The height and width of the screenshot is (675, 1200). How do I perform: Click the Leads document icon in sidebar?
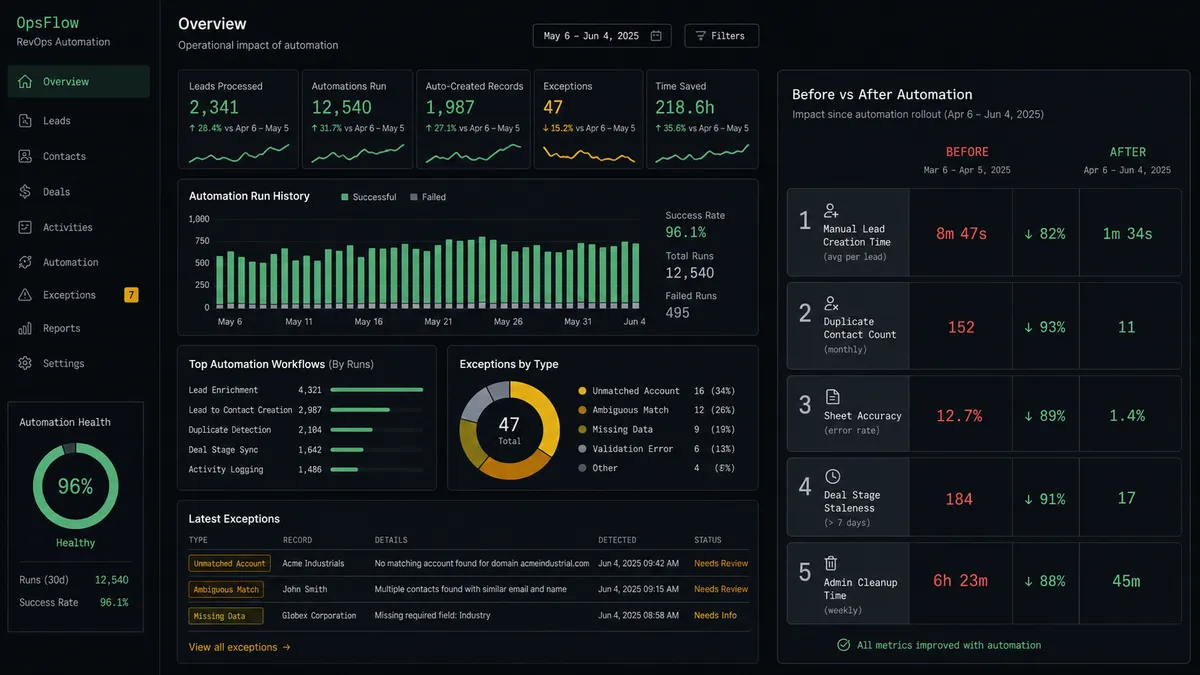coord(25,121)
